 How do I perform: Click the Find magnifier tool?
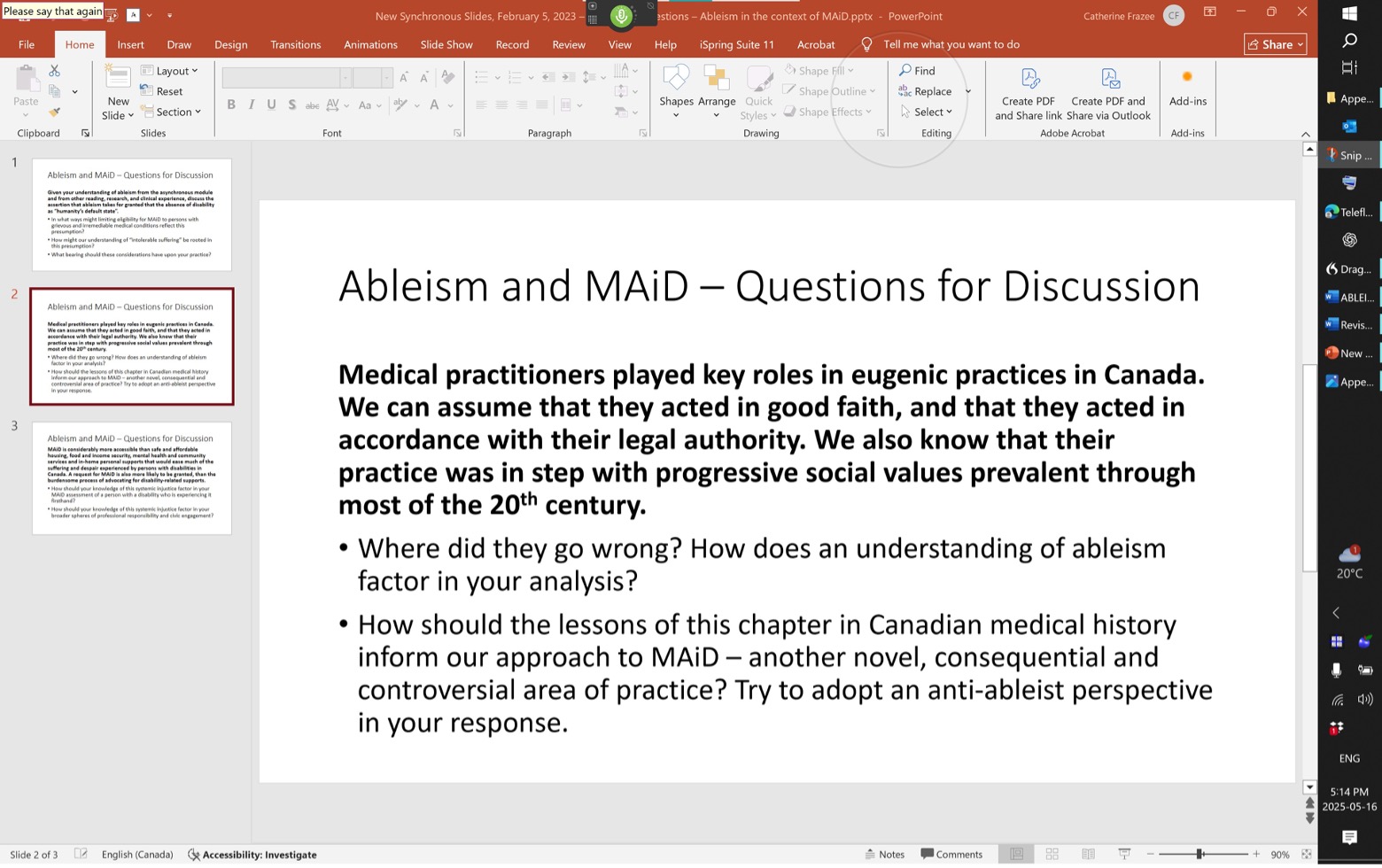click(x=917, y=71)
